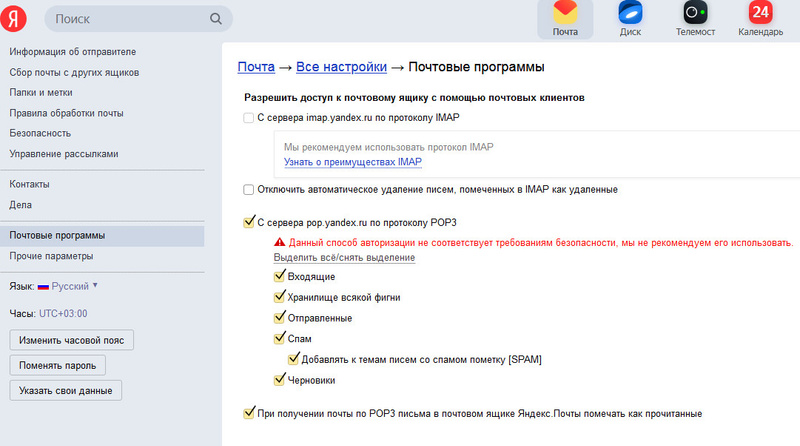This screenshot has width=800, height=446.
Task: Enable IMAP access via imap.yandex.ru checkbox
Action: (249, 119)
